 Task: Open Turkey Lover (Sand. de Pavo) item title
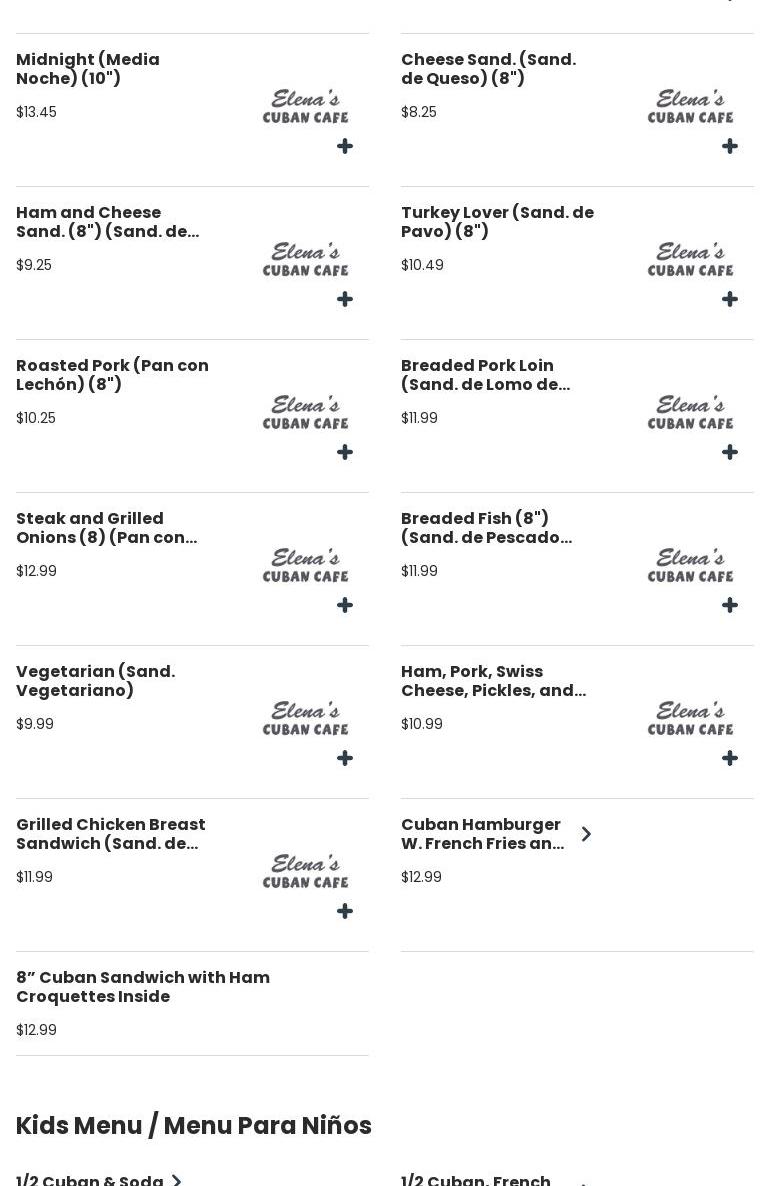tap(497, 221)
